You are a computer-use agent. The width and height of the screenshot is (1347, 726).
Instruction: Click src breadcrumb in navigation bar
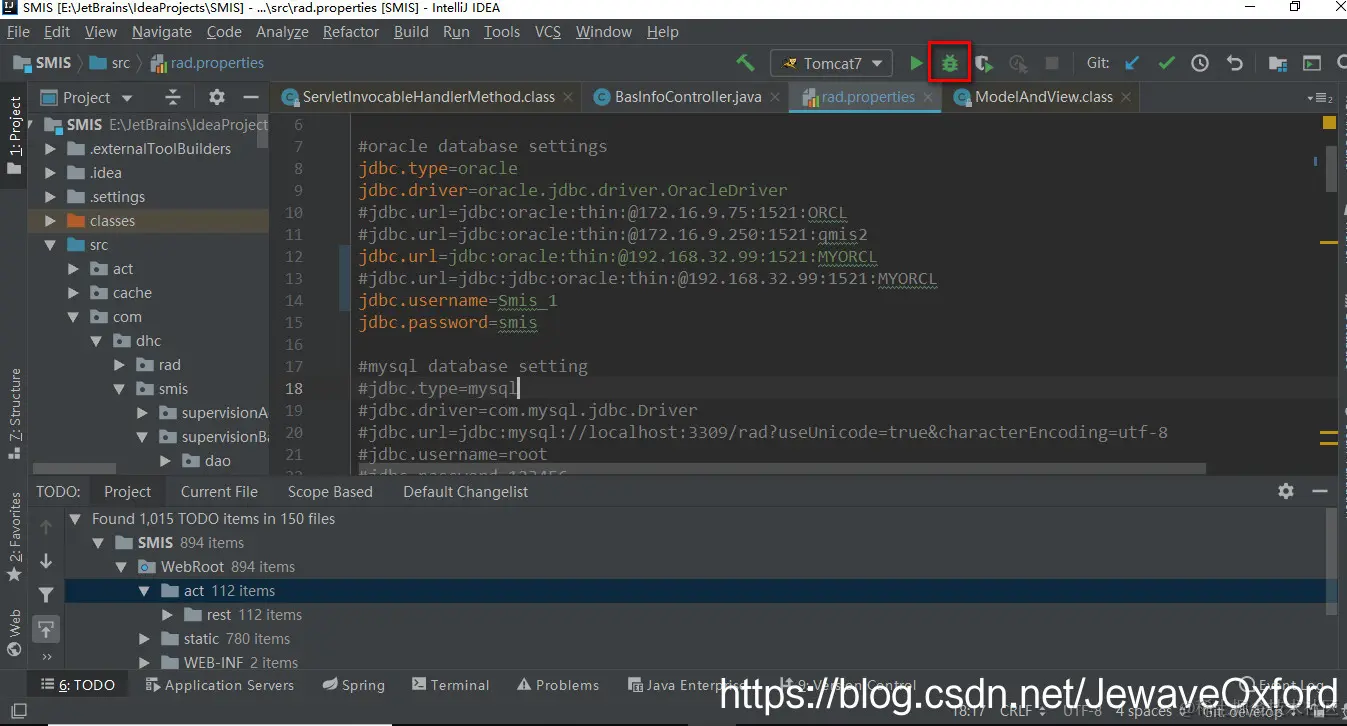110,63
